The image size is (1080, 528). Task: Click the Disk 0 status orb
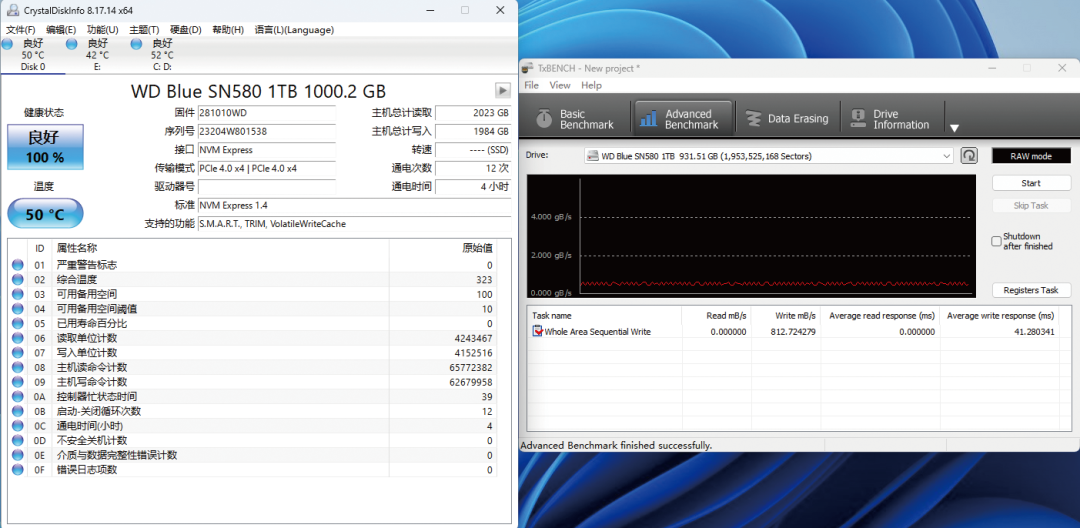(7, 43)
